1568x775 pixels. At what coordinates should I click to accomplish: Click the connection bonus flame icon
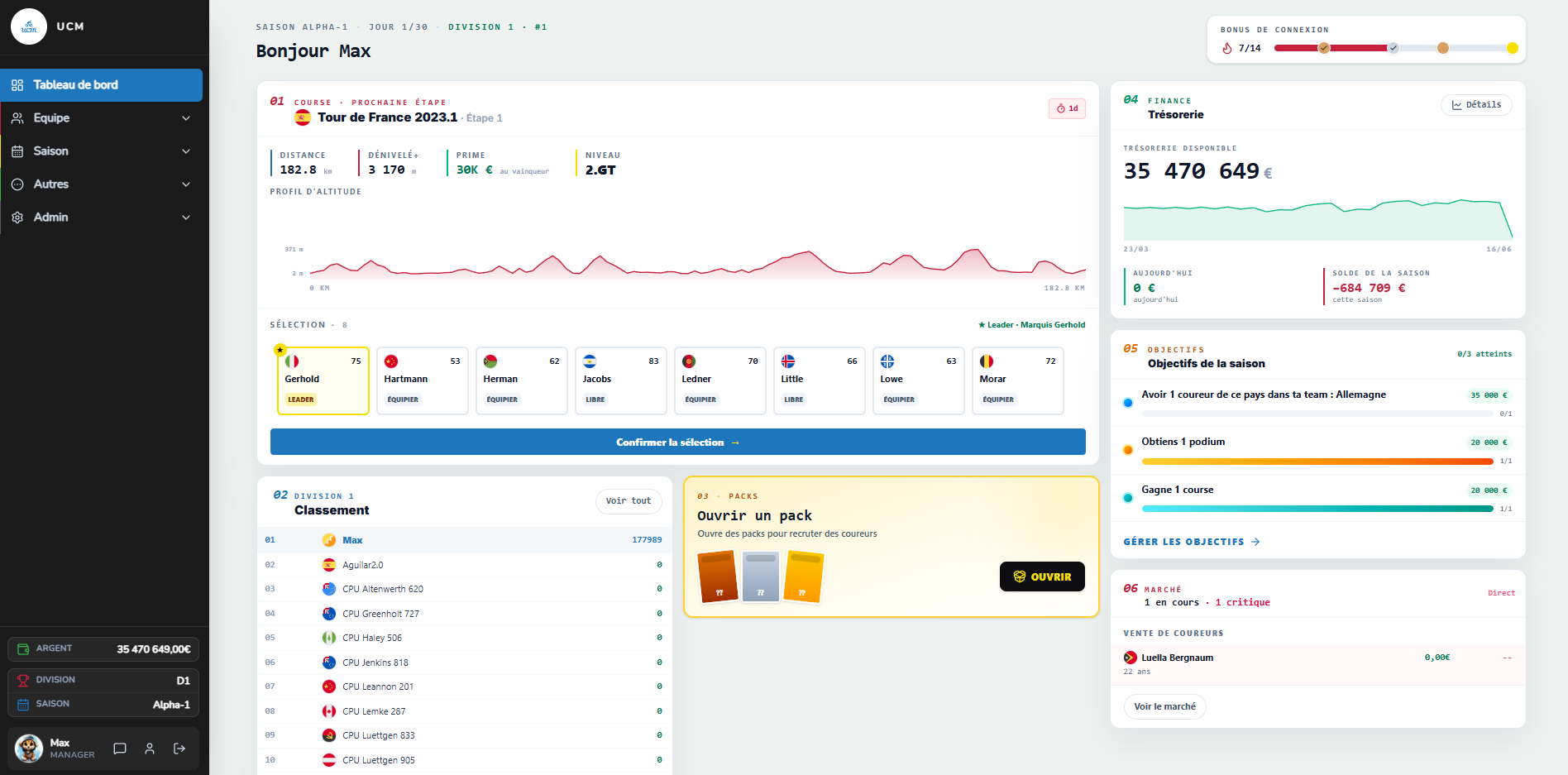click(1227, 48)
